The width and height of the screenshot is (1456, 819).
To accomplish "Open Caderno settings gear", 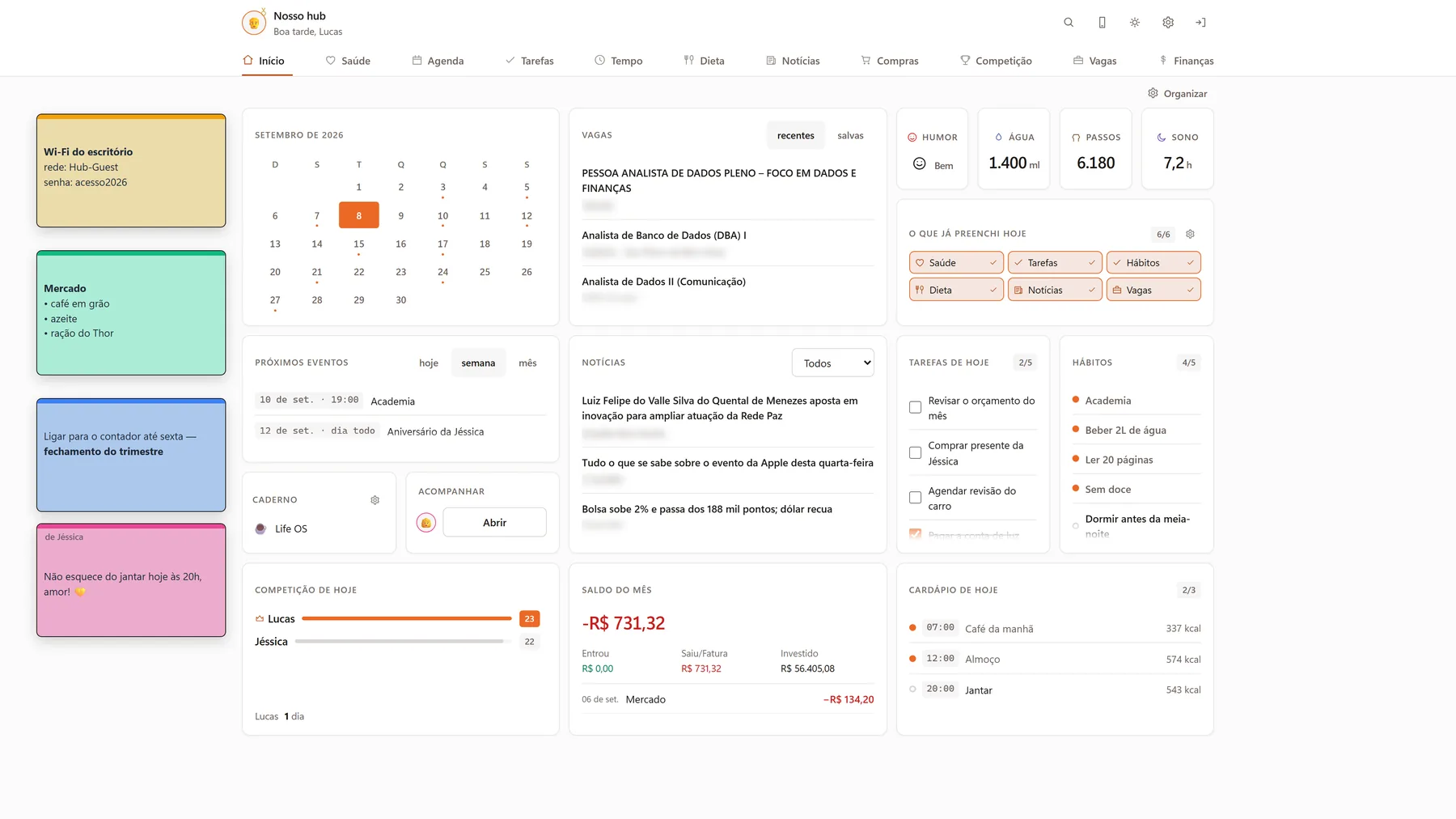I will (375, 500).
